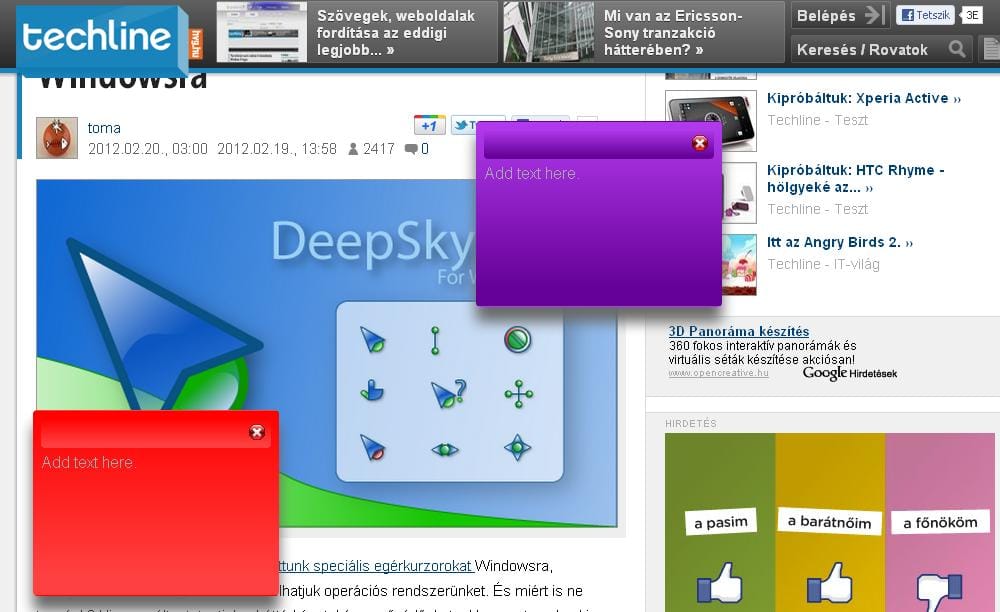The image size is (1000, 612).
Task: Open the techline logo homepage
Action: (x=97, y=36)
